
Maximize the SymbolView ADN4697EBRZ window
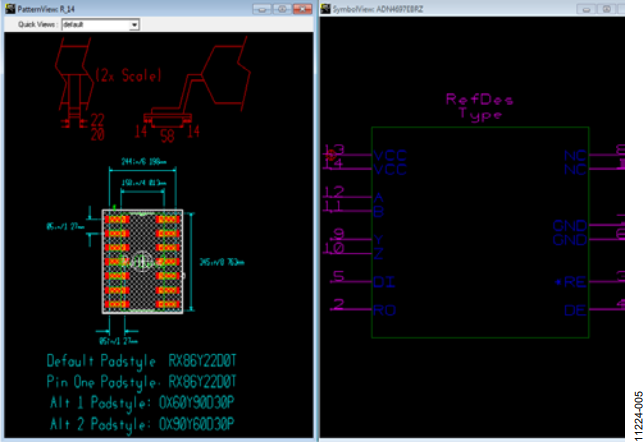[607, 9]
